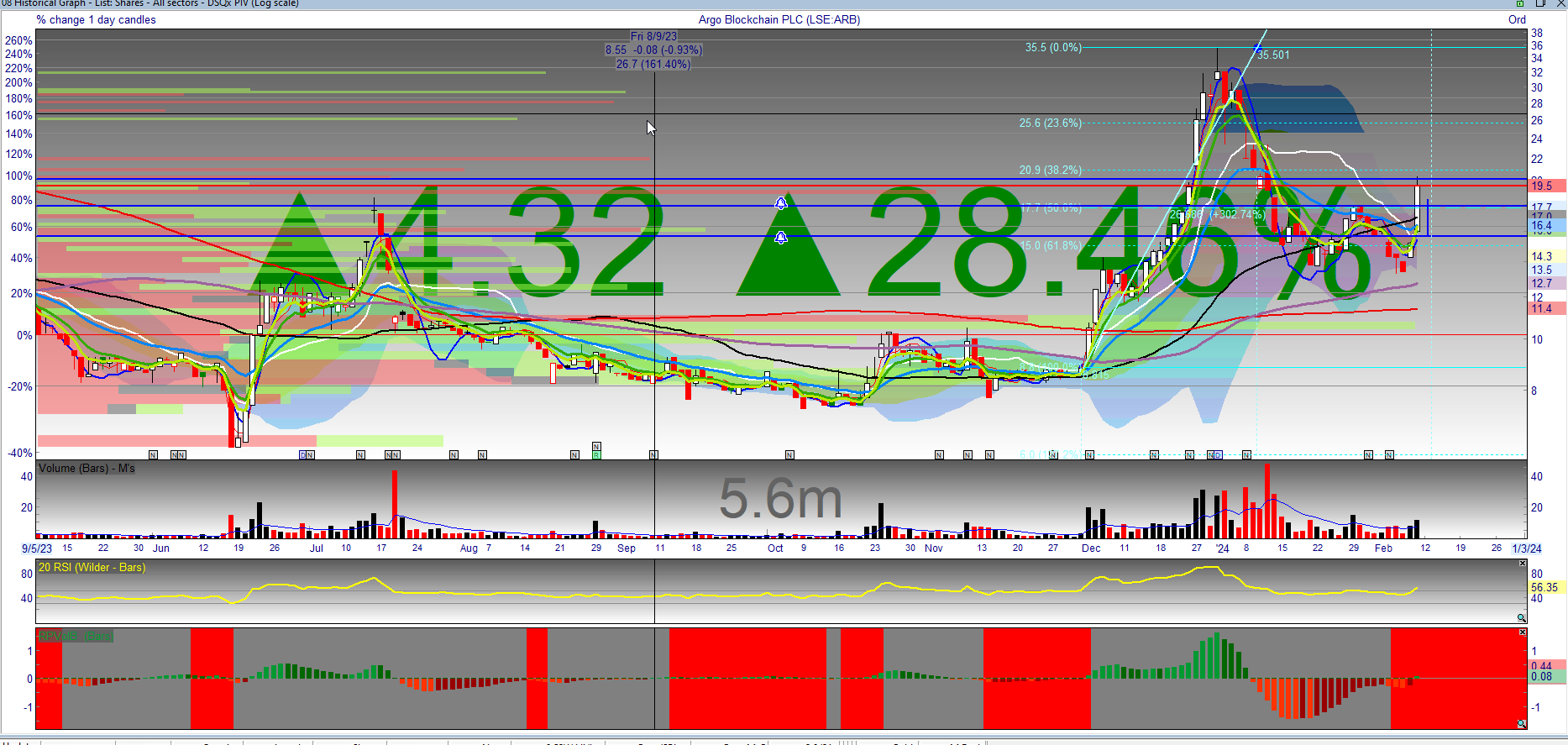Screen dimensions: 1568x745
Task: Select the lower alert bell icon
Action: (780, 238)
